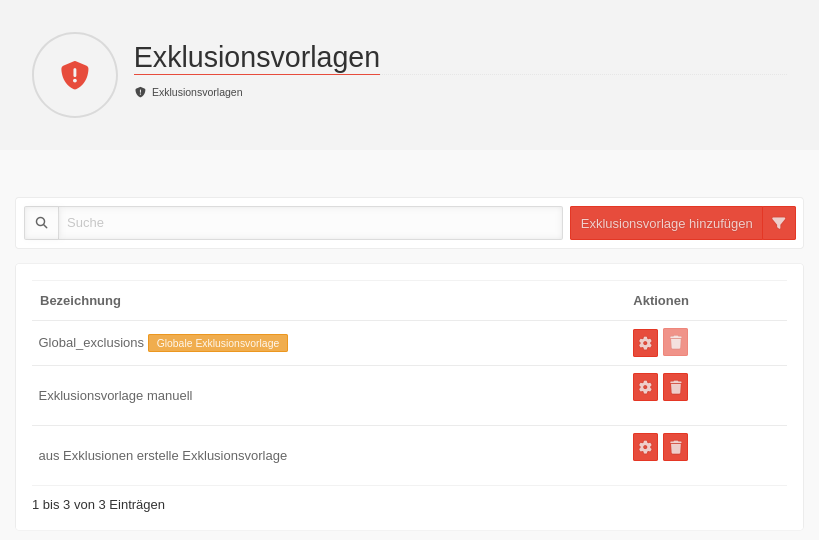This screenshot has width=819, height=540.
Task: Delete Exklusionsvorlage manuell with trash icon
Action: click(x=675, y=387)
